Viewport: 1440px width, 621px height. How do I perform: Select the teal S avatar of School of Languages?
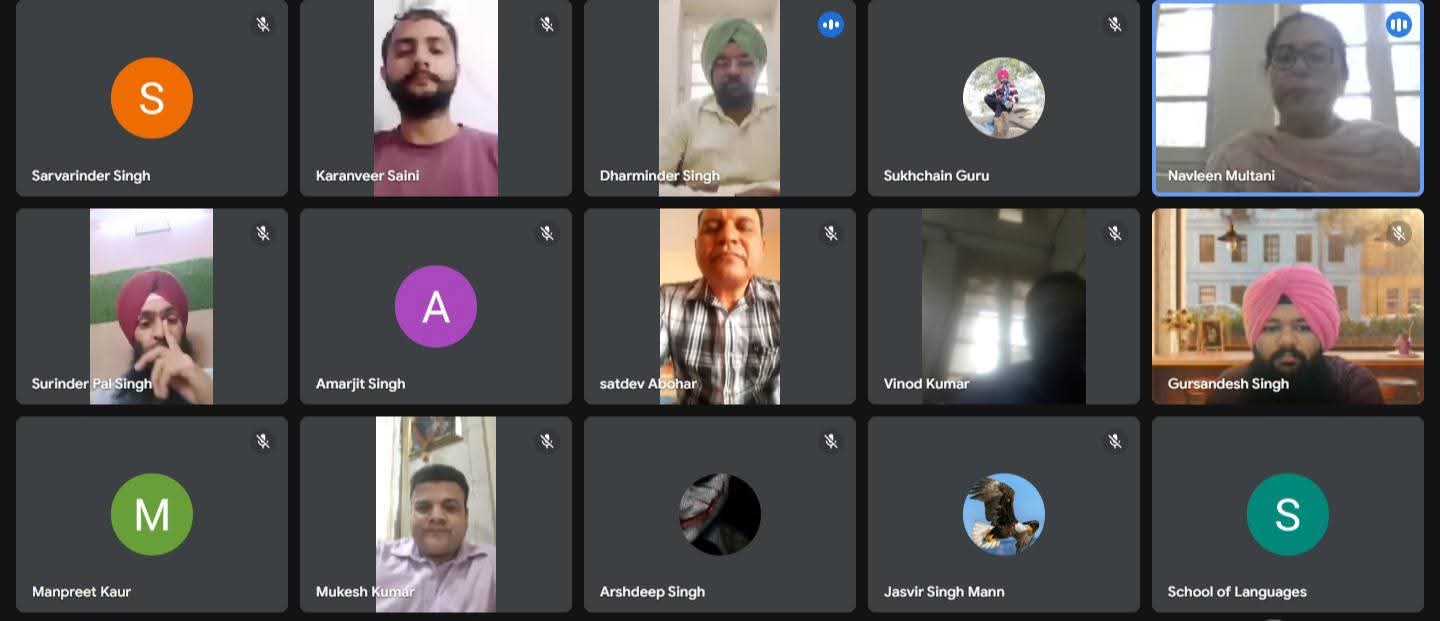tap(1288, 514)
